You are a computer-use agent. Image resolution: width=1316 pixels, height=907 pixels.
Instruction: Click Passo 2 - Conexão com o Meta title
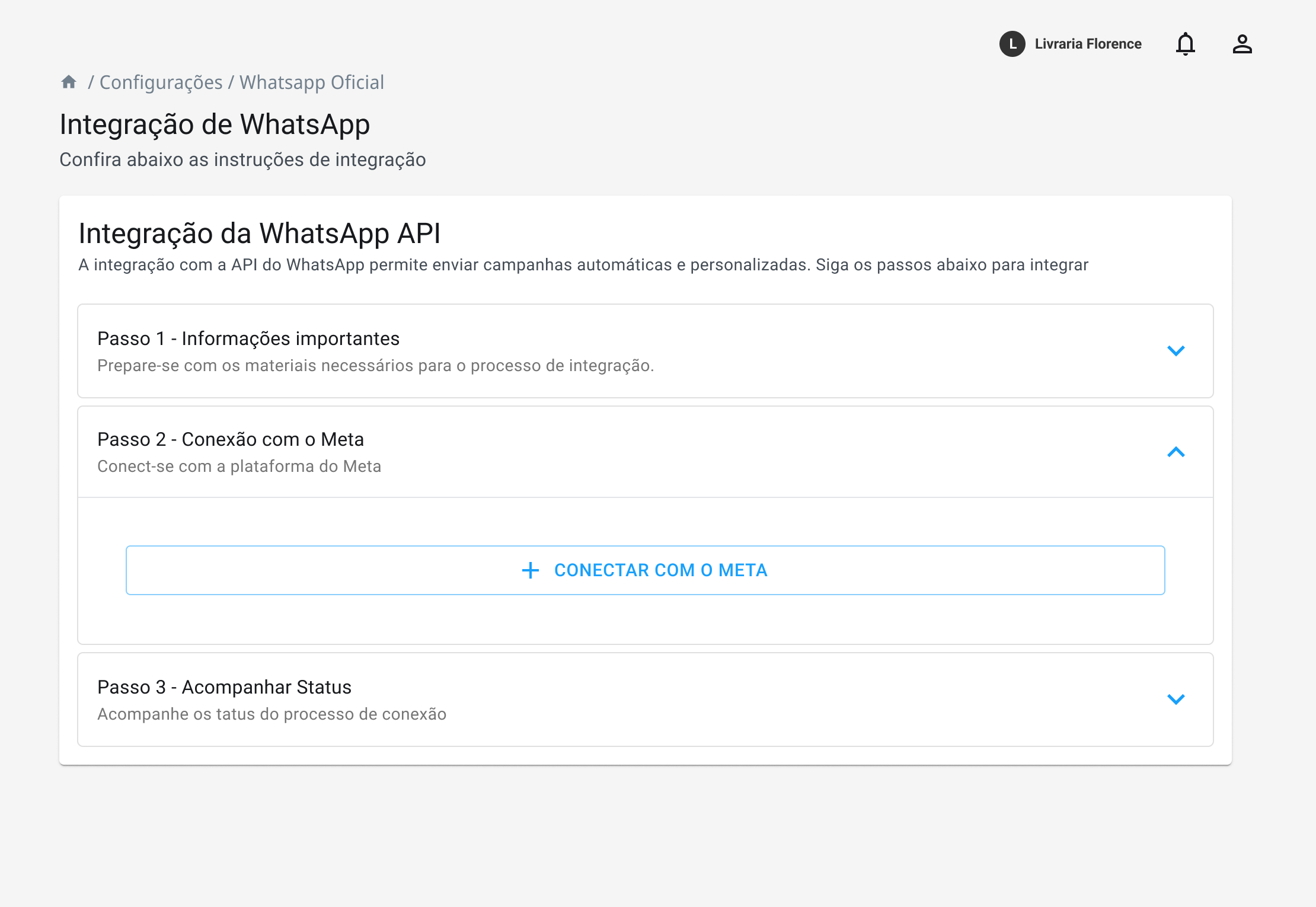(x=231, y=439)
